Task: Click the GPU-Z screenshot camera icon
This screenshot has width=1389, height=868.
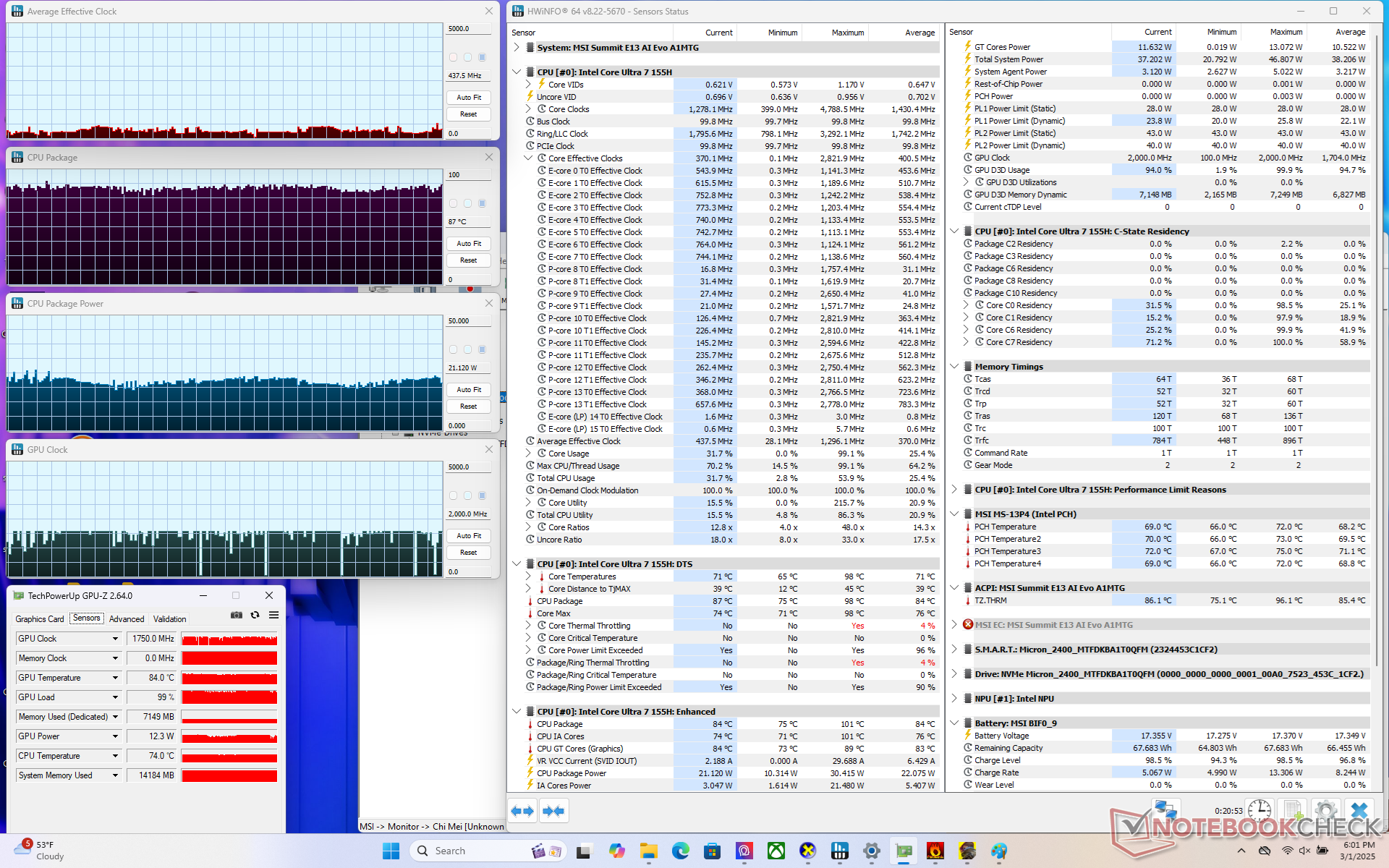Action: click(237, 615)
